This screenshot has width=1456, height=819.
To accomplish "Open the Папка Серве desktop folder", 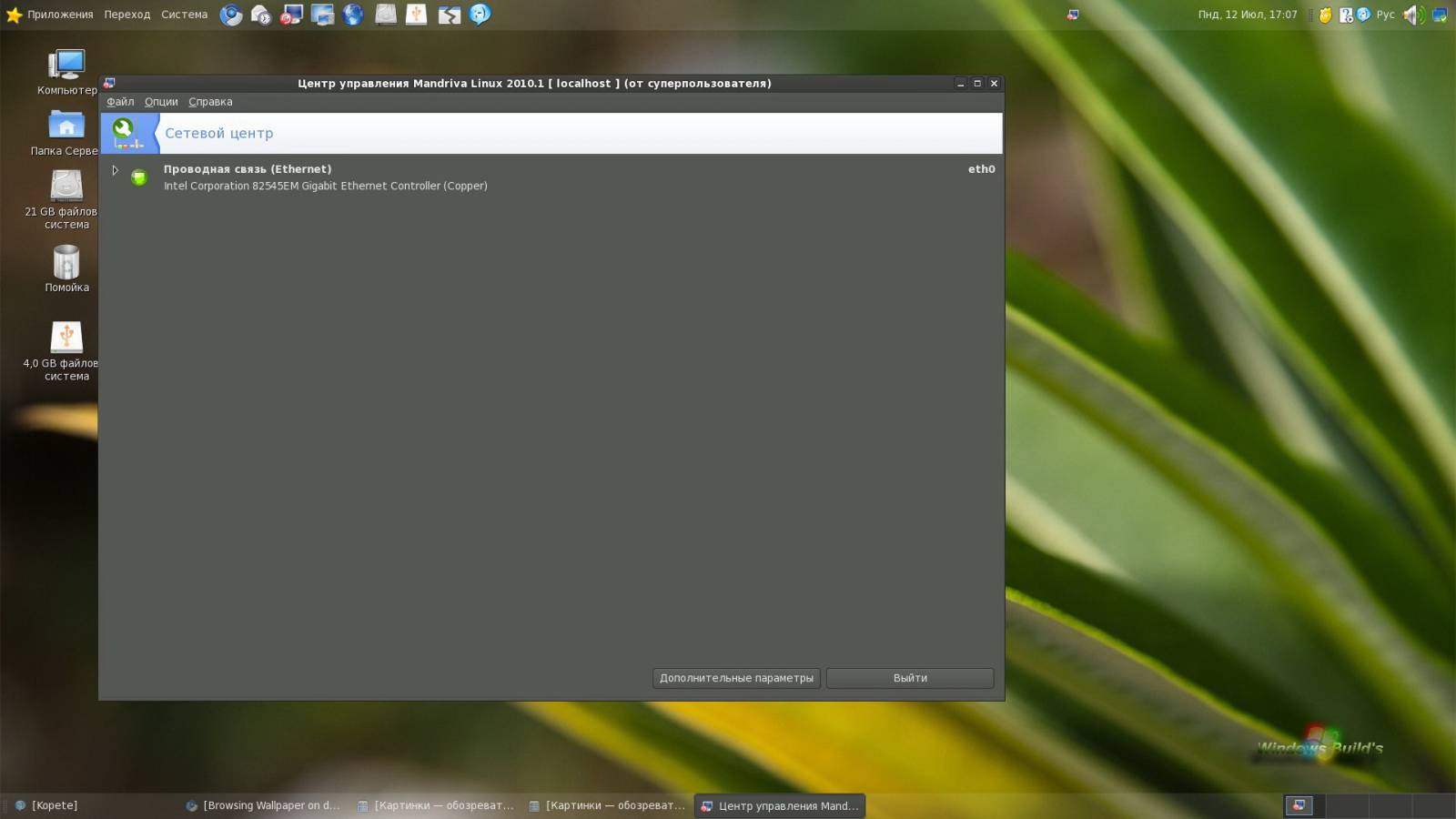I will click(x=66, y=133).
